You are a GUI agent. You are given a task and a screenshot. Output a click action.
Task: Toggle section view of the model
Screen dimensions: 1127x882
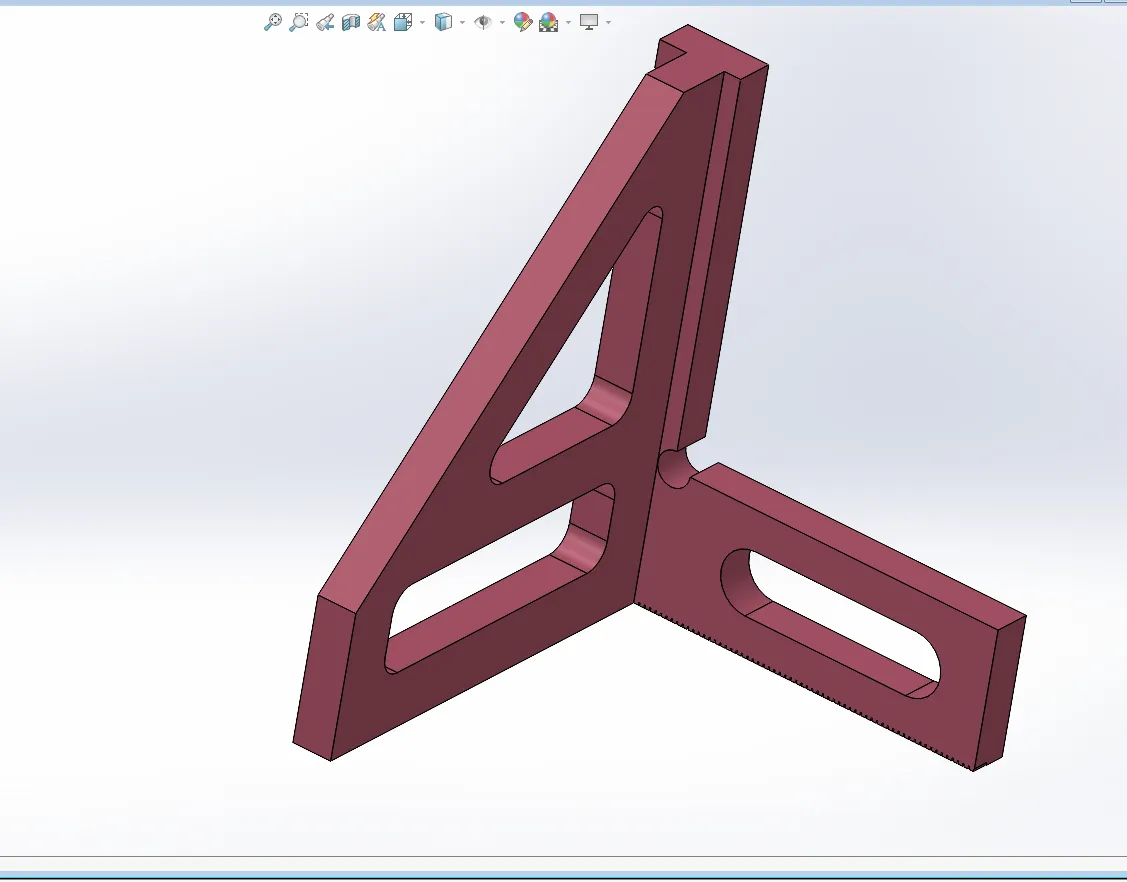(350, 22)
